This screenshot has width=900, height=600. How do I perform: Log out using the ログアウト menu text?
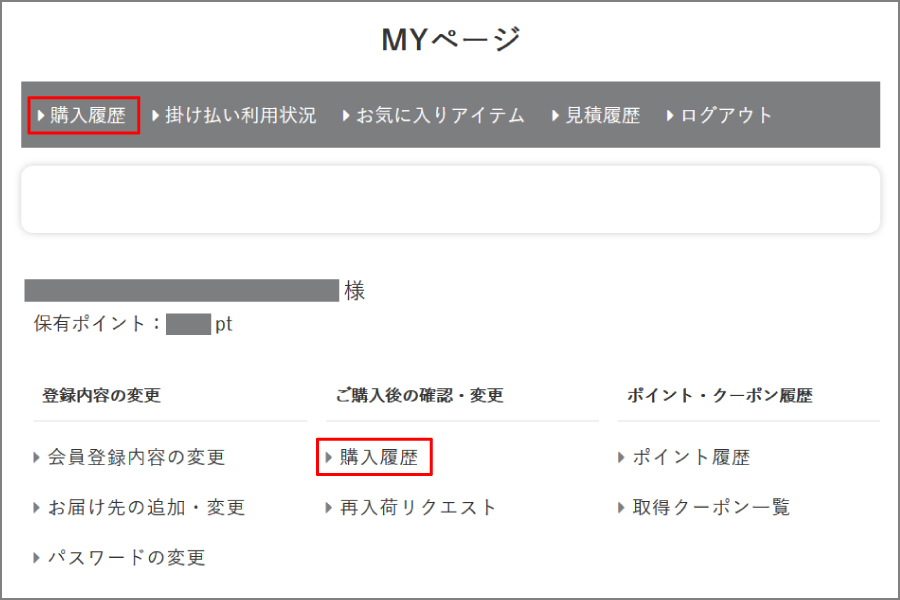point(726,116)
